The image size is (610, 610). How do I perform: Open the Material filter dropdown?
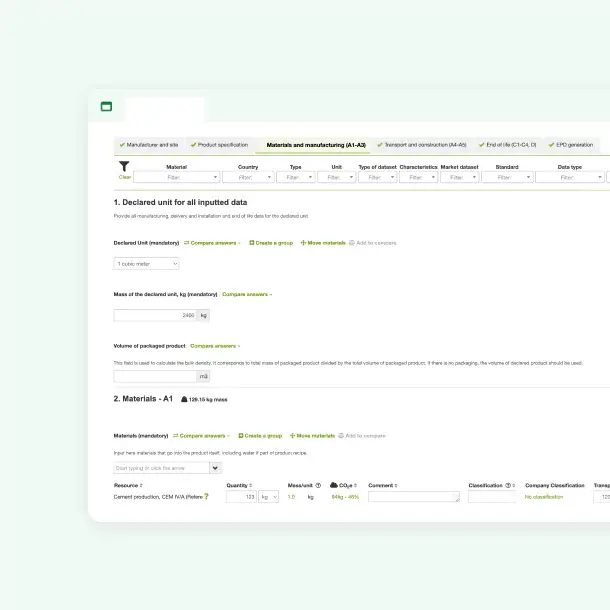pyautogui.click(x=177, y=177)
